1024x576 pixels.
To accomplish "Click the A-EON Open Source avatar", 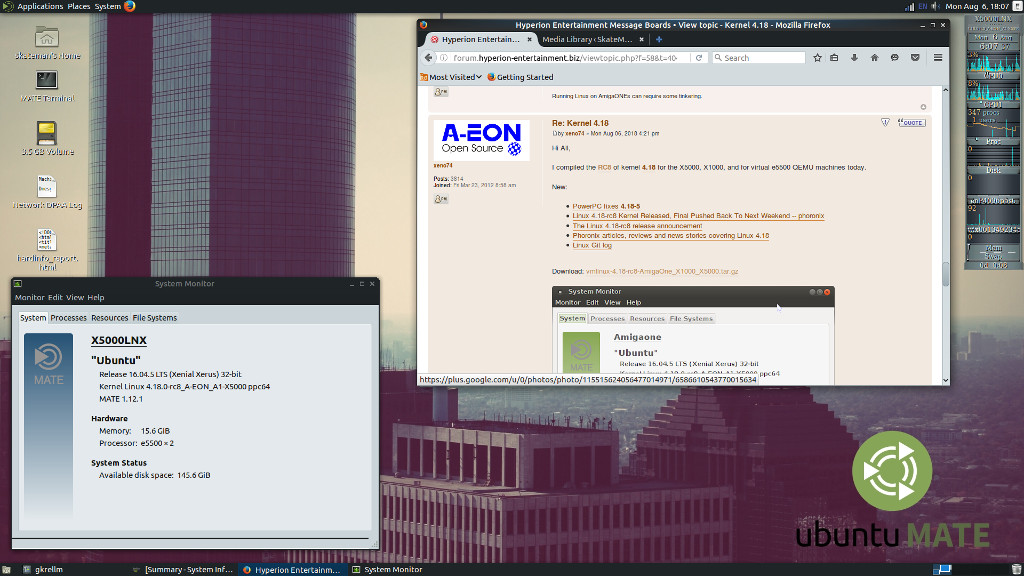I will (481, 140).
